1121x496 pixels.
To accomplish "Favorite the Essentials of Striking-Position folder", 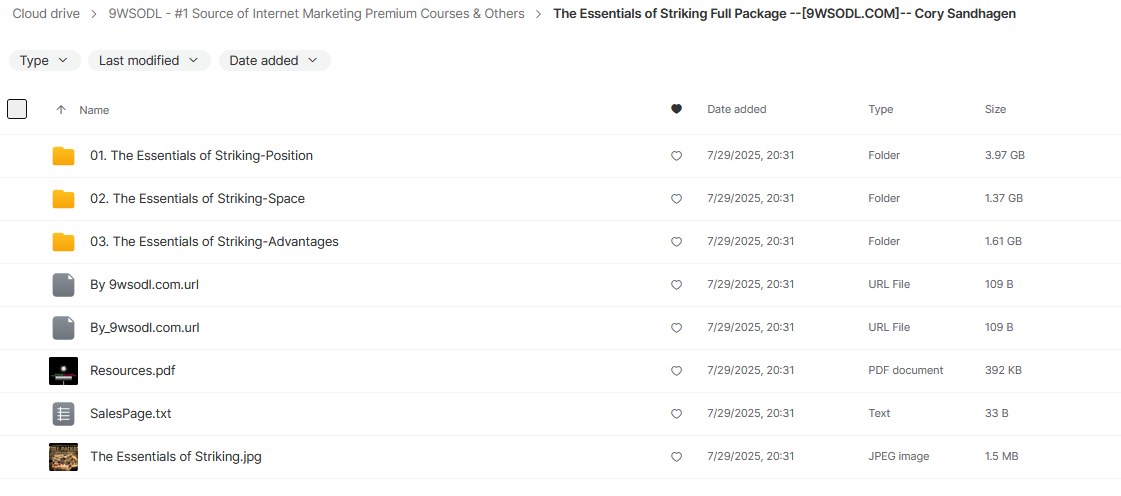I will (676, 156).
